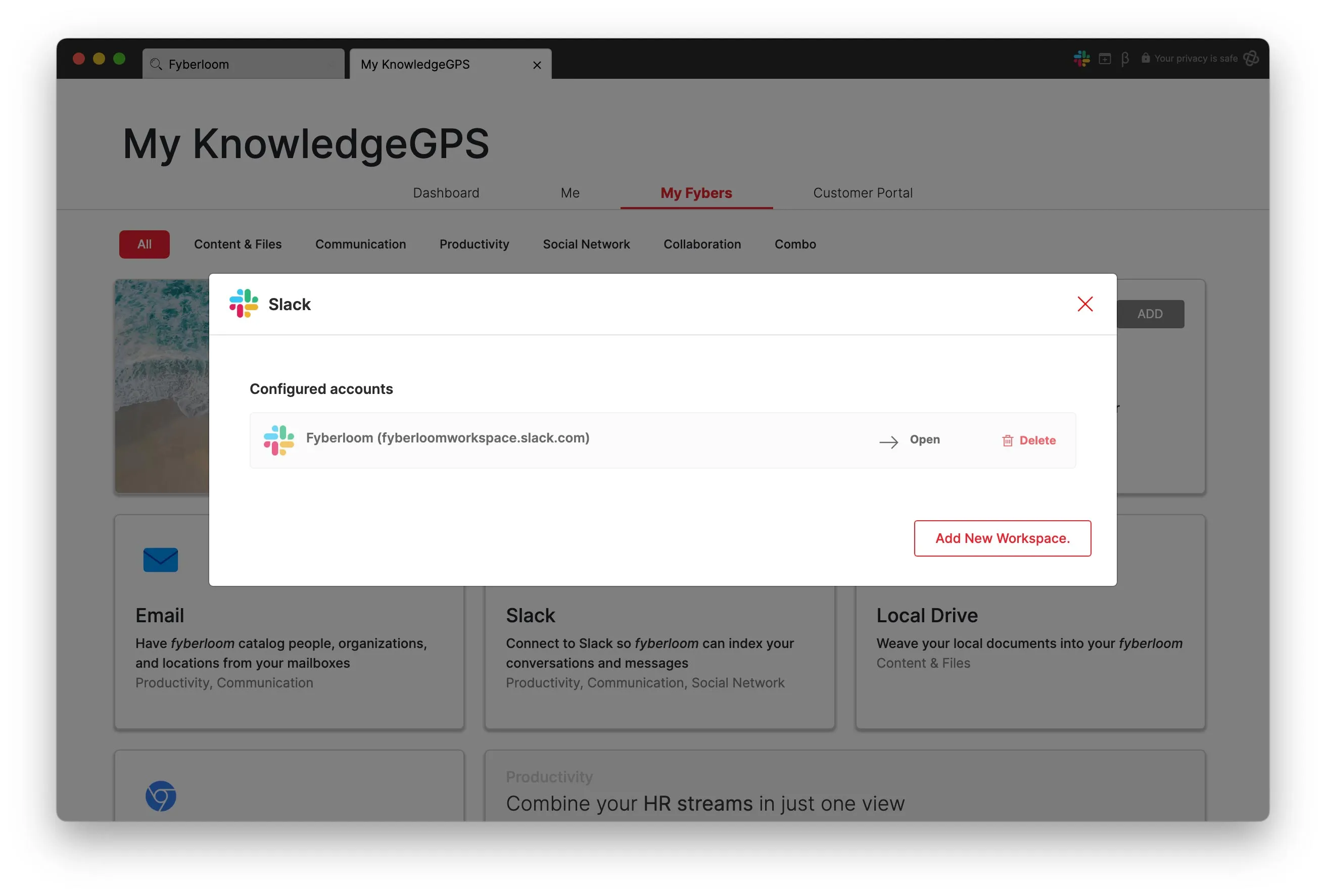1326x896 pixels.
Task: Click the red macOS close window button
Action: click(79, 59)
